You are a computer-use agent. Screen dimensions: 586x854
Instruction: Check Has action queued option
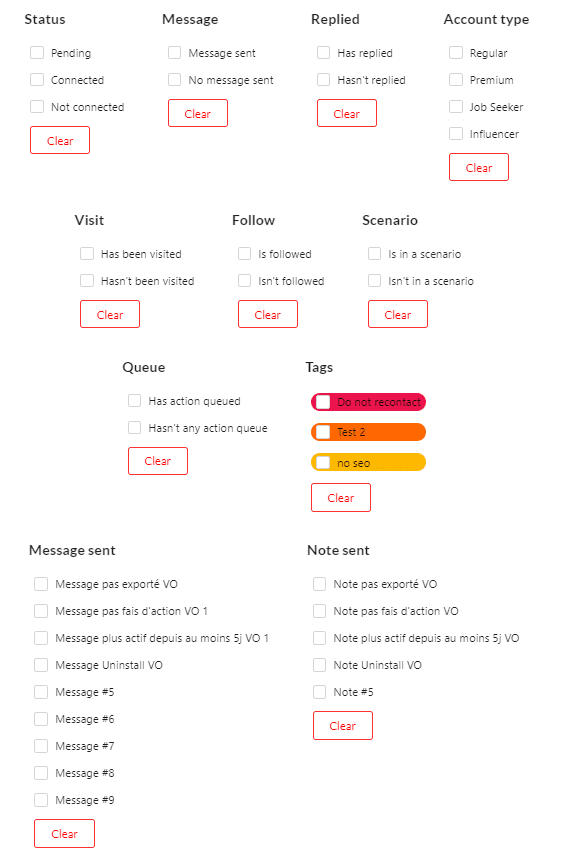[135, 401]
